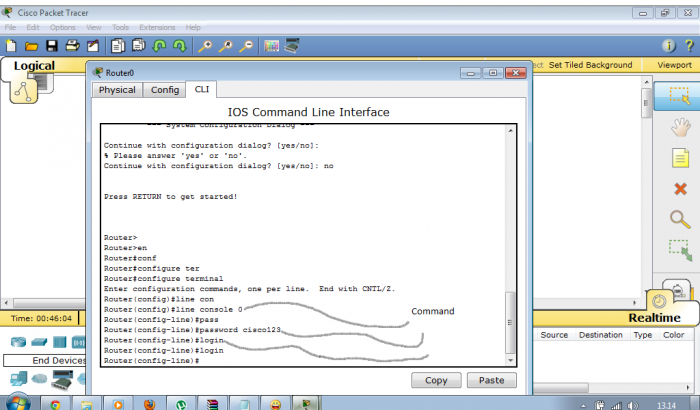Viewport: 700px width, 410px height.
Task: Open the File menu
Action: pyautogui.click(x=10, y=27)
